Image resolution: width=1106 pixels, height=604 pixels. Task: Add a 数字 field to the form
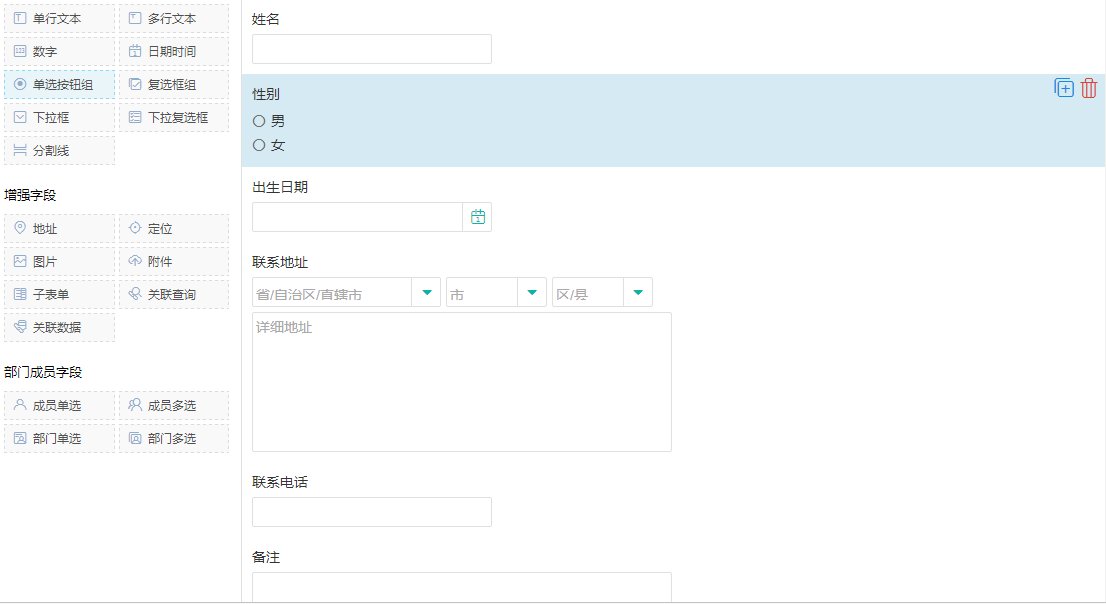pyautogui.click(x=58, y=51)
